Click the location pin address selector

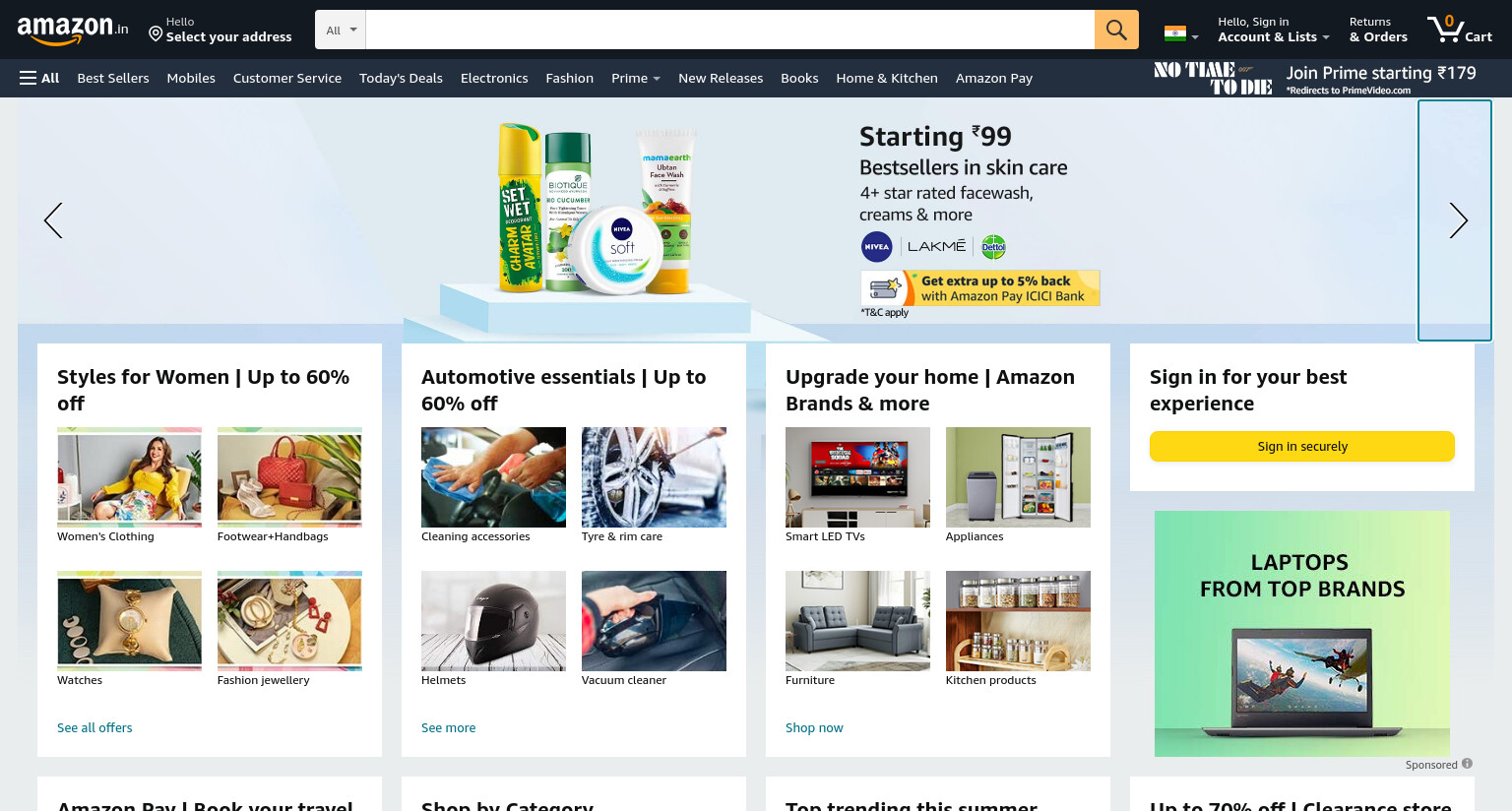(x=220, y=30)
